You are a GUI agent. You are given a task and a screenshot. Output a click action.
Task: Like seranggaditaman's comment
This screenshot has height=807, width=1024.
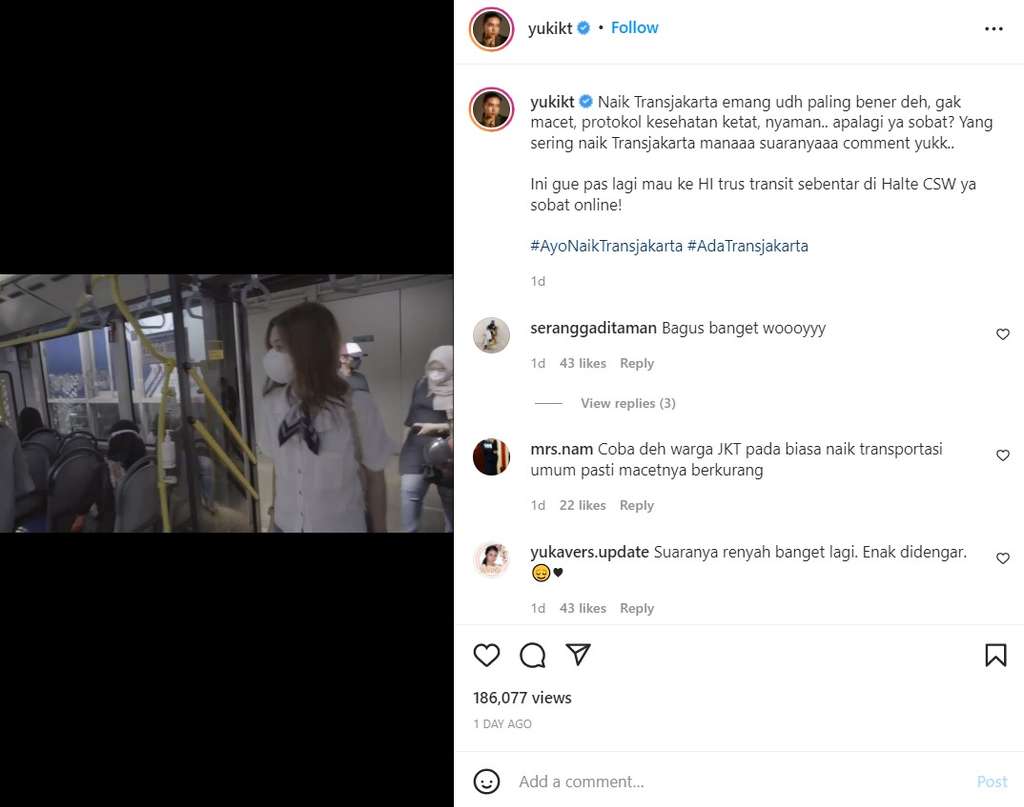pos(1003,335)
